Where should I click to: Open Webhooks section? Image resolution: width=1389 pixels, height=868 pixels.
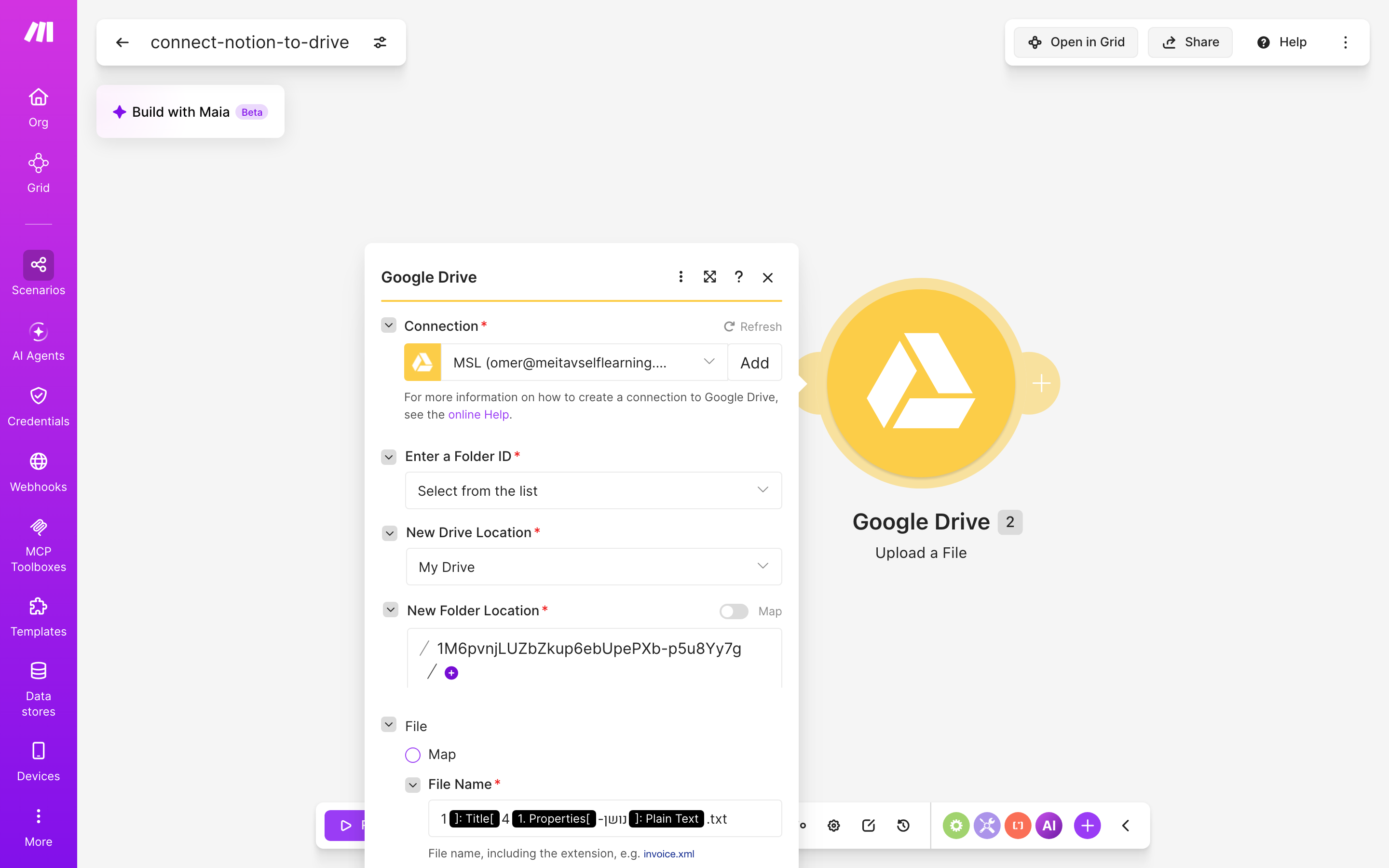[x=39, y=473]
